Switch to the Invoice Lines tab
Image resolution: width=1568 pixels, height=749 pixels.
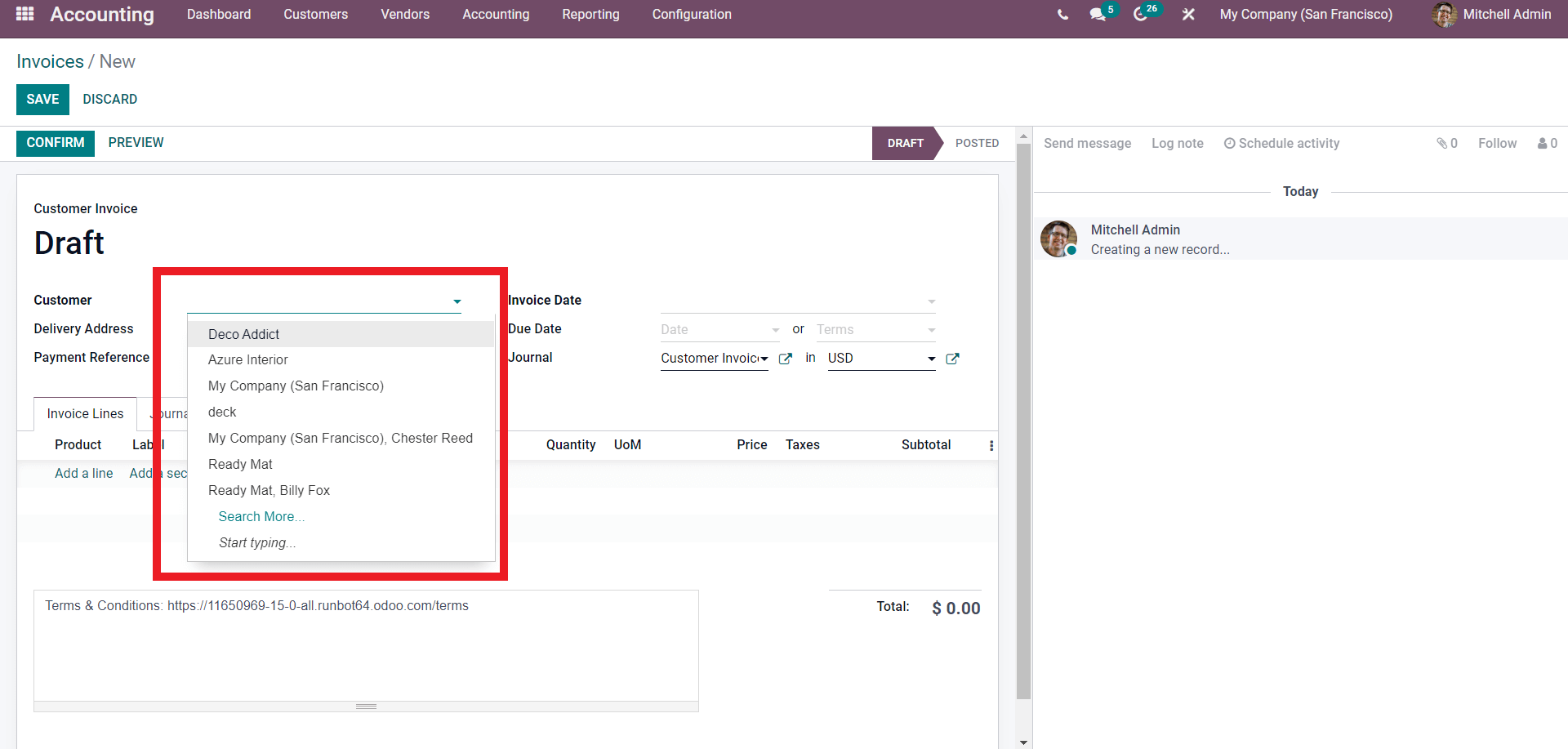(x=85, y=414)
